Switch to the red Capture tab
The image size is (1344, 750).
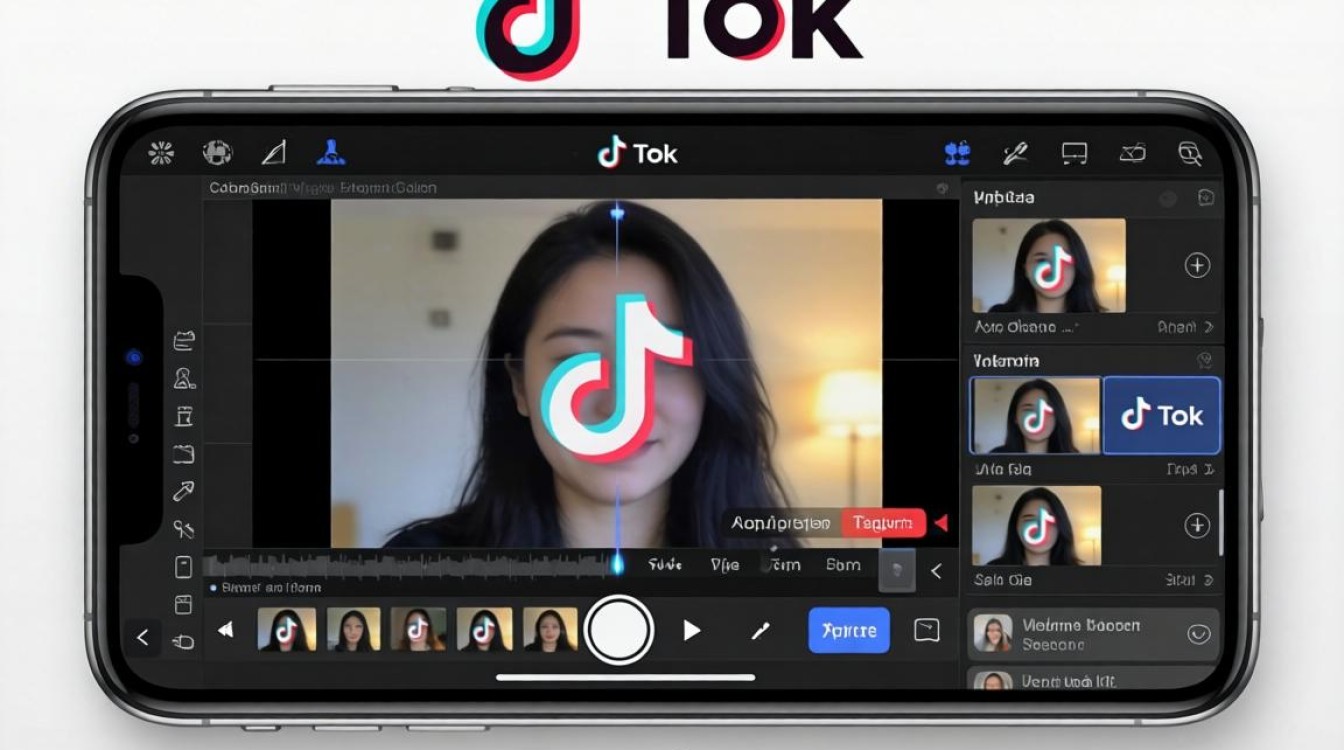click(x=884, y=522)
